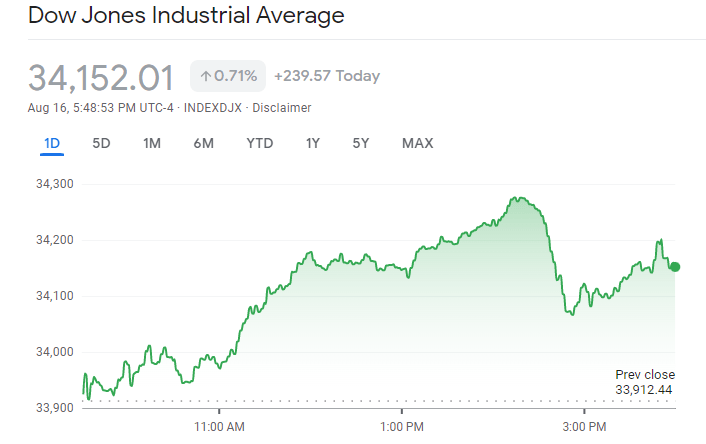Viewport: 706px width, 444px height.
Task: Click the 11:00 AM time axis label
Action: click(x=220, y=427)
